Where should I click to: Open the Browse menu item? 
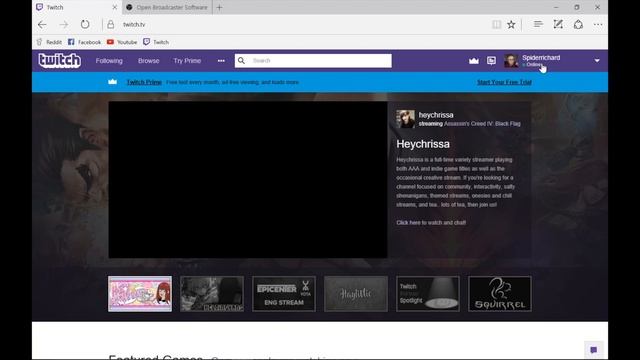click(149, 61)
